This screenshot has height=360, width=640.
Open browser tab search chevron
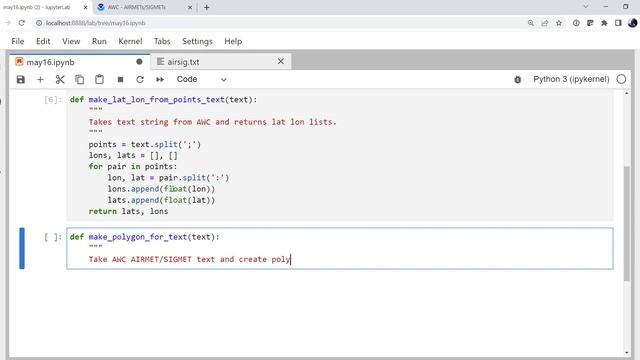(586, 7)
